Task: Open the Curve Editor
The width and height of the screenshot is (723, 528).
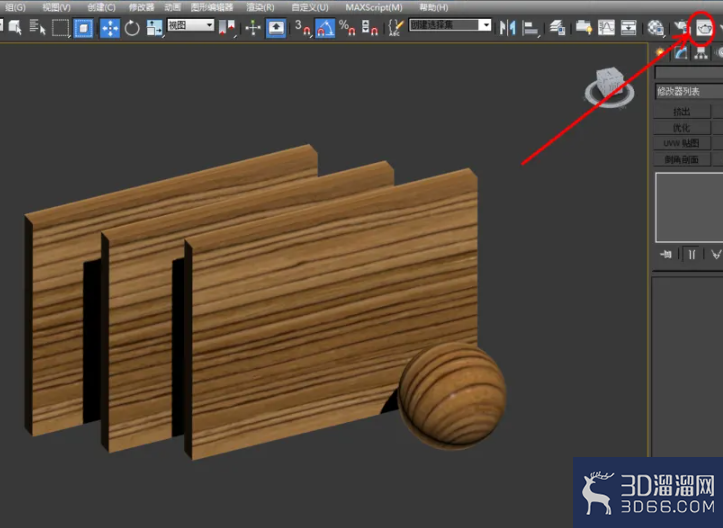Action: point(606,28)
